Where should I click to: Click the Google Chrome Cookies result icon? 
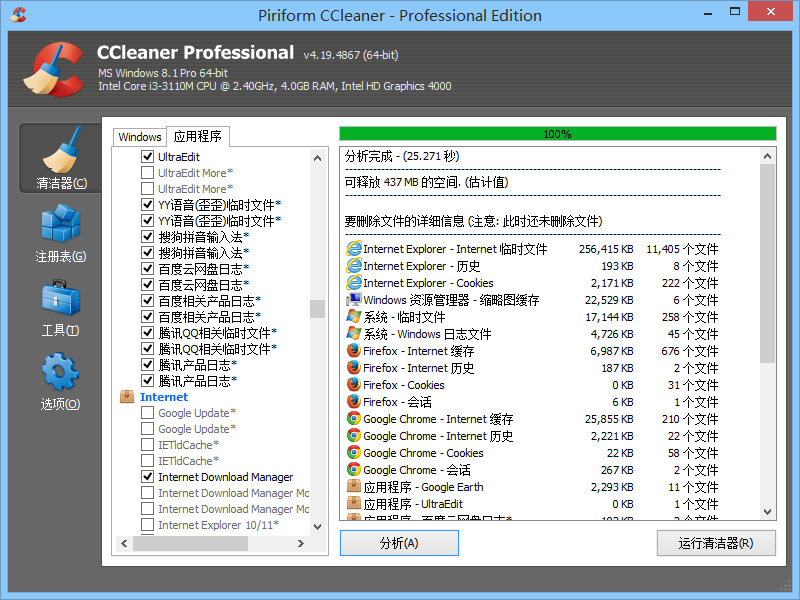point(353,453)
